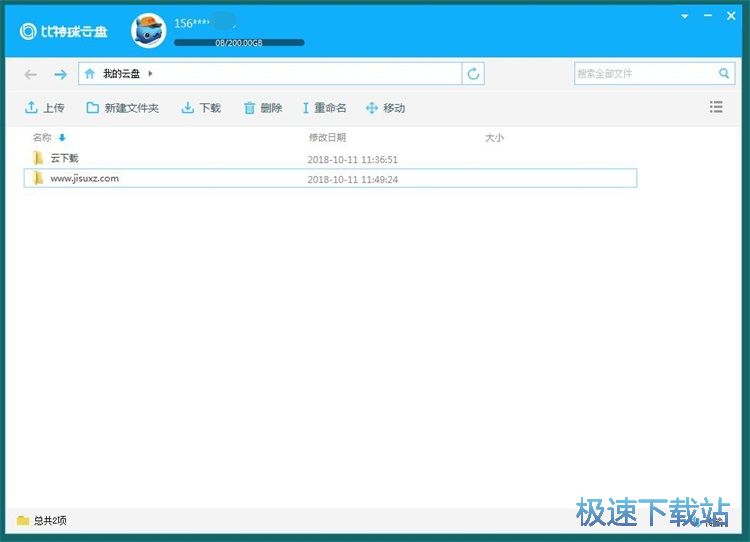Sort by the 大小 column header
Viewport: 750px width, 542px height.
pyautogui.click(x=494, y=138)
